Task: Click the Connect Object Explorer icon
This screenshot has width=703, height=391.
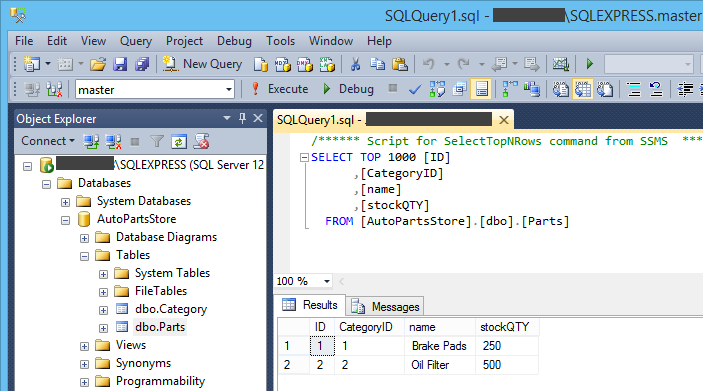Action: coord(91,142)
